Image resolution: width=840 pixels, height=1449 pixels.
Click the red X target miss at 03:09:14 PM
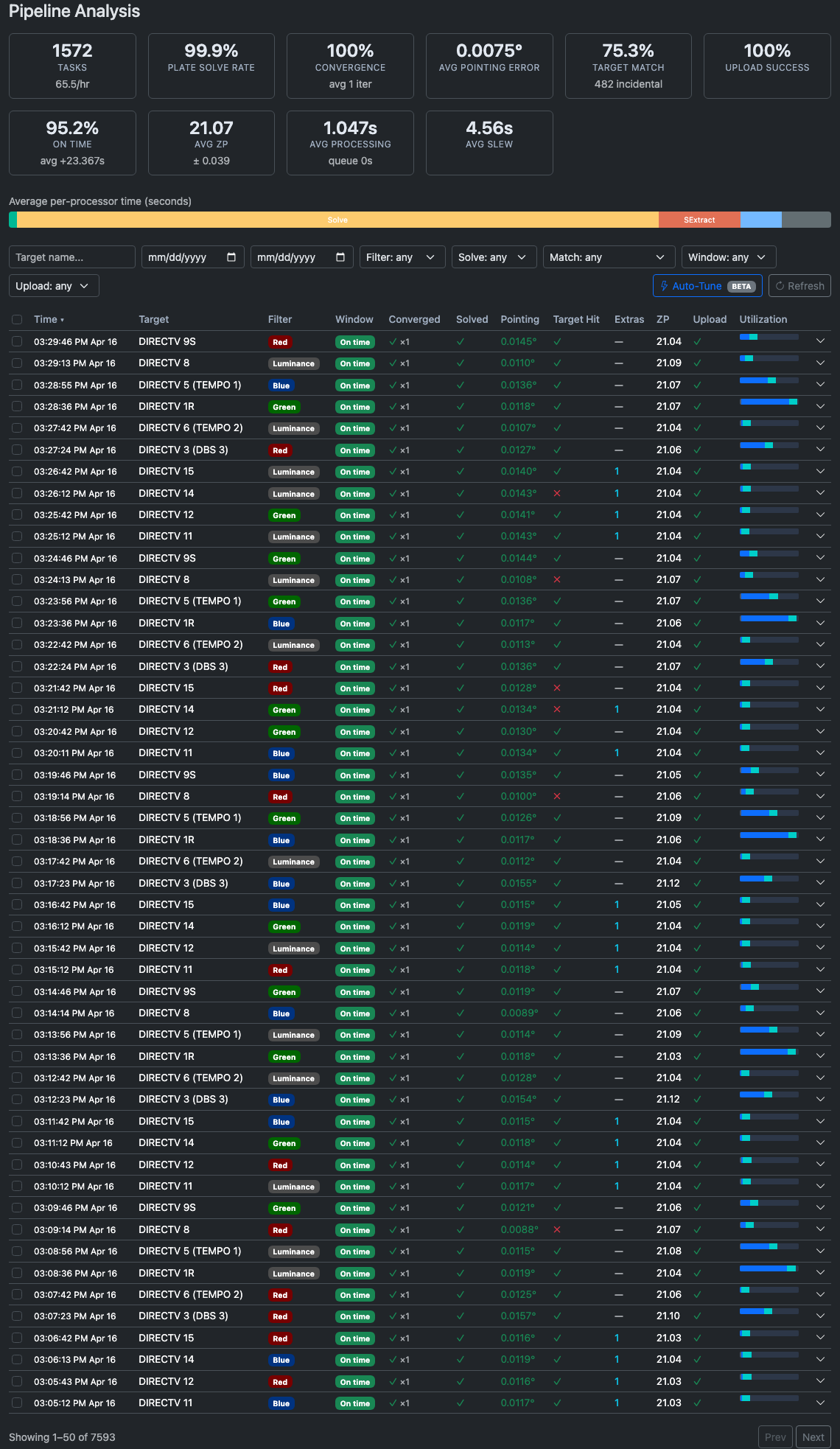(557, 1230)
